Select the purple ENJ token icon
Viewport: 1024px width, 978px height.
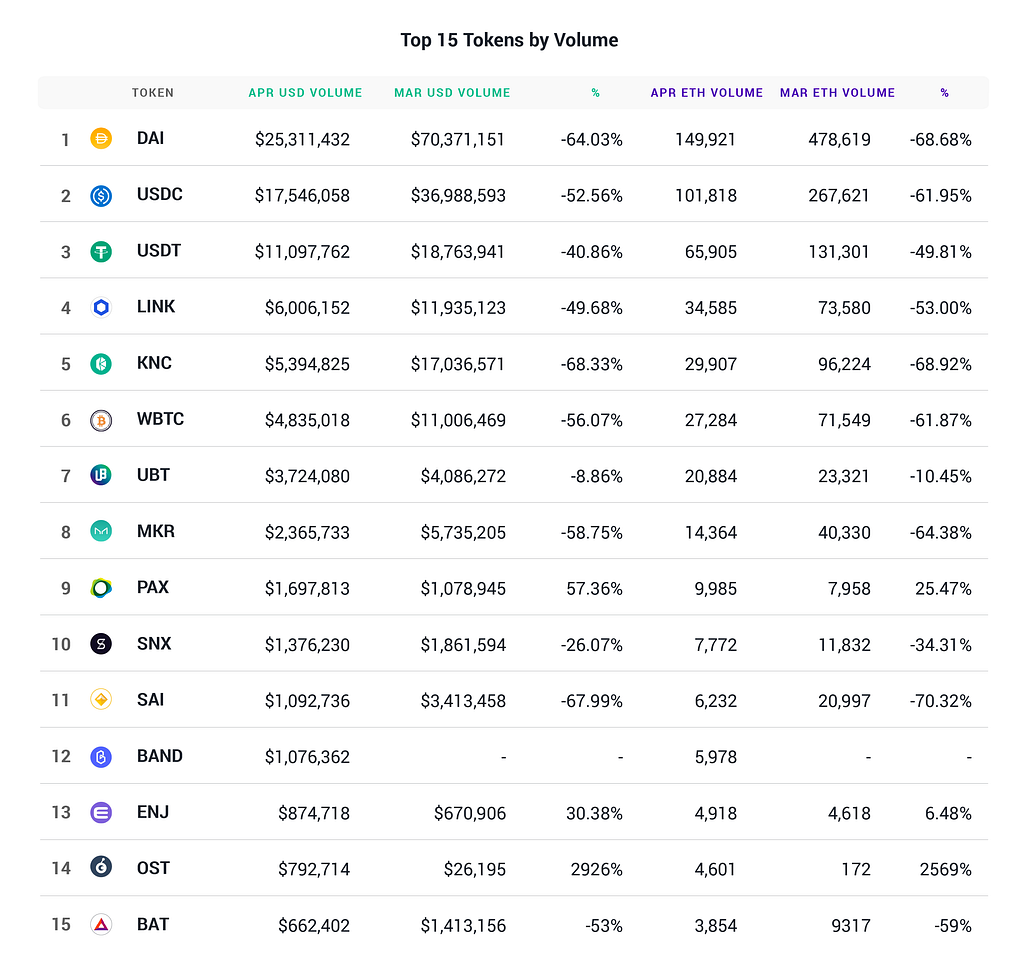[101, 812]
